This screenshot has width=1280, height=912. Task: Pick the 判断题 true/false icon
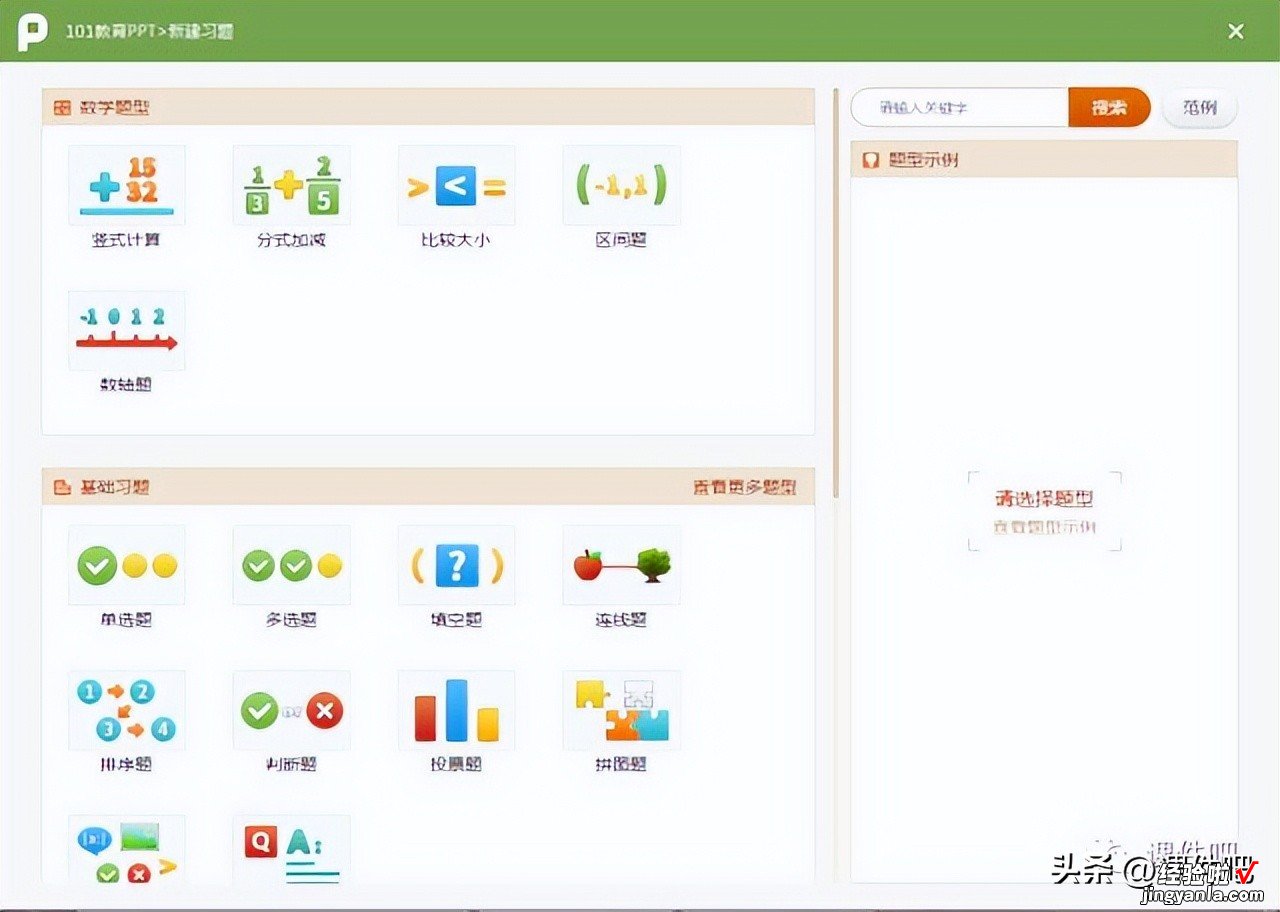[291, 711]
